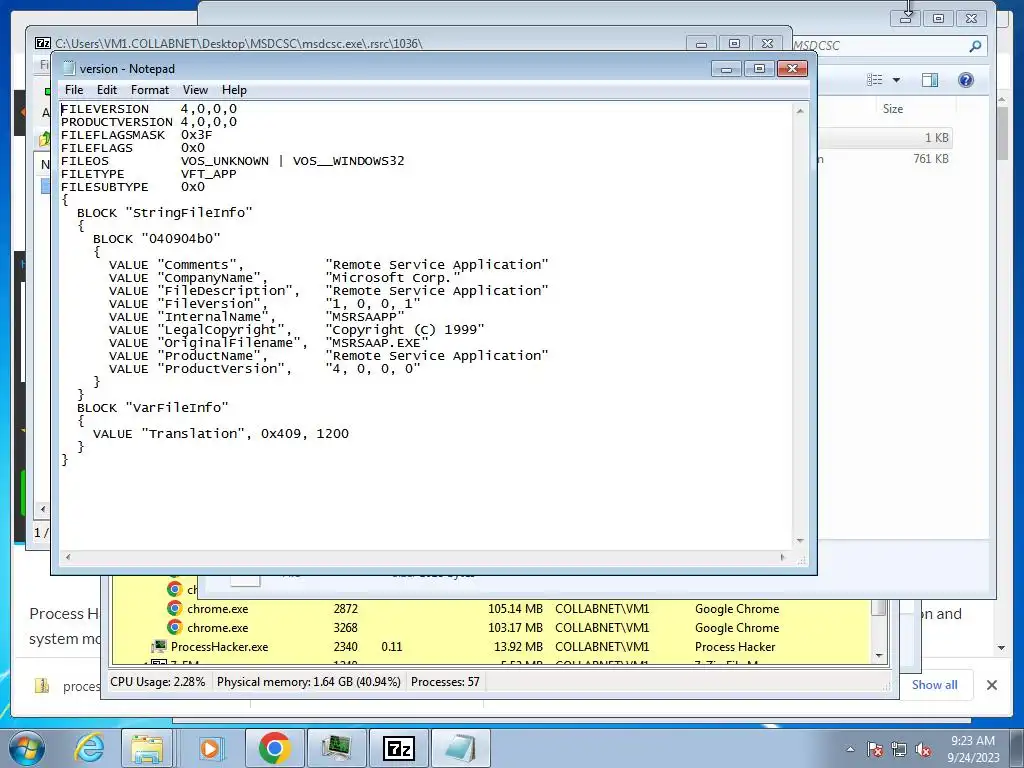Click Physical memory status bar entry
1024x768 pixels.
308,682
